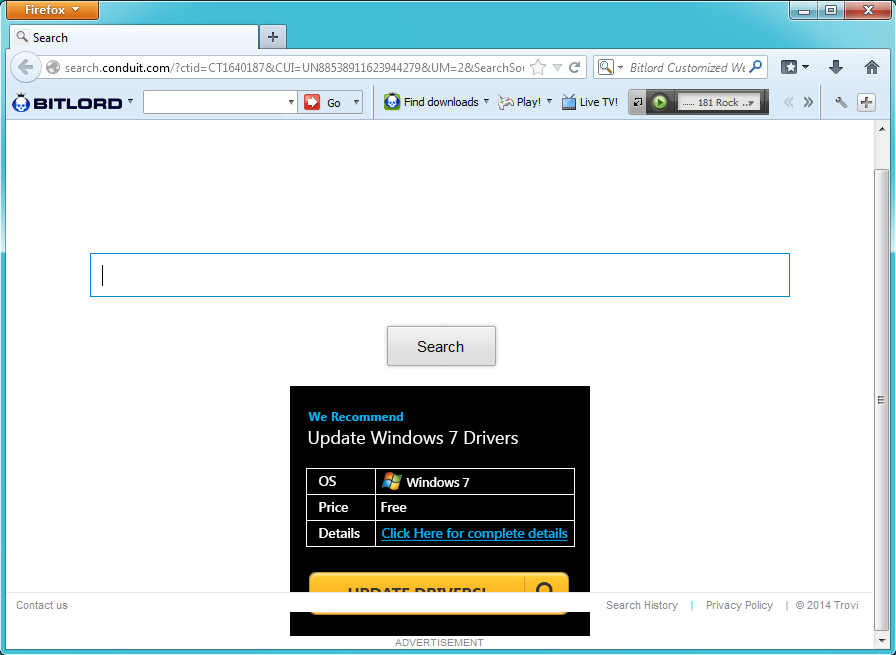The image size is (896, 655).
Task: Click the magnifier in the browser search box
Action: pyautogui.click(x=755, y=67)
